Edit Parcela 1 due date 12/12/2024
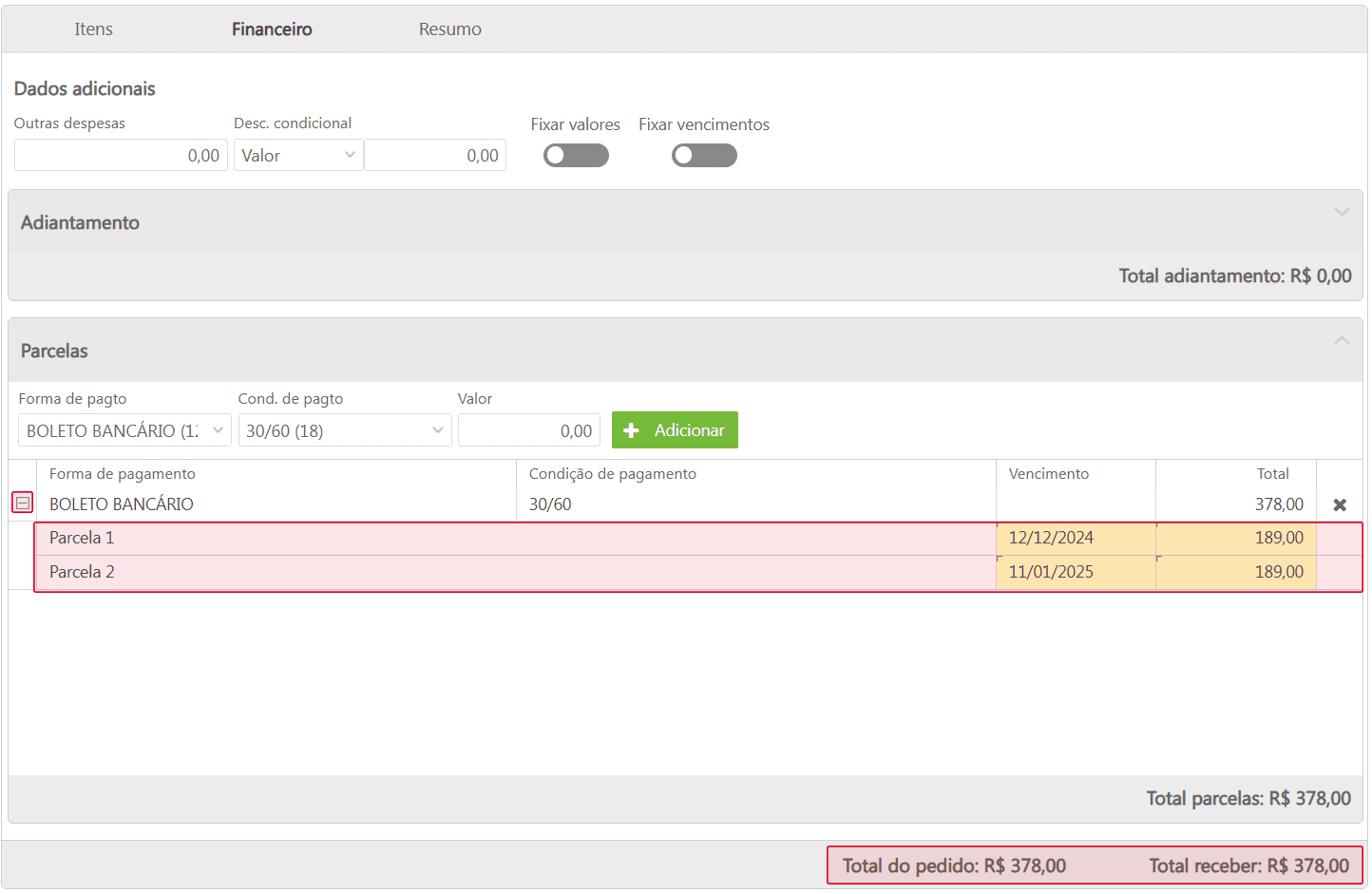Viewport: 1372px width, 894px height. click(1075, 538)
